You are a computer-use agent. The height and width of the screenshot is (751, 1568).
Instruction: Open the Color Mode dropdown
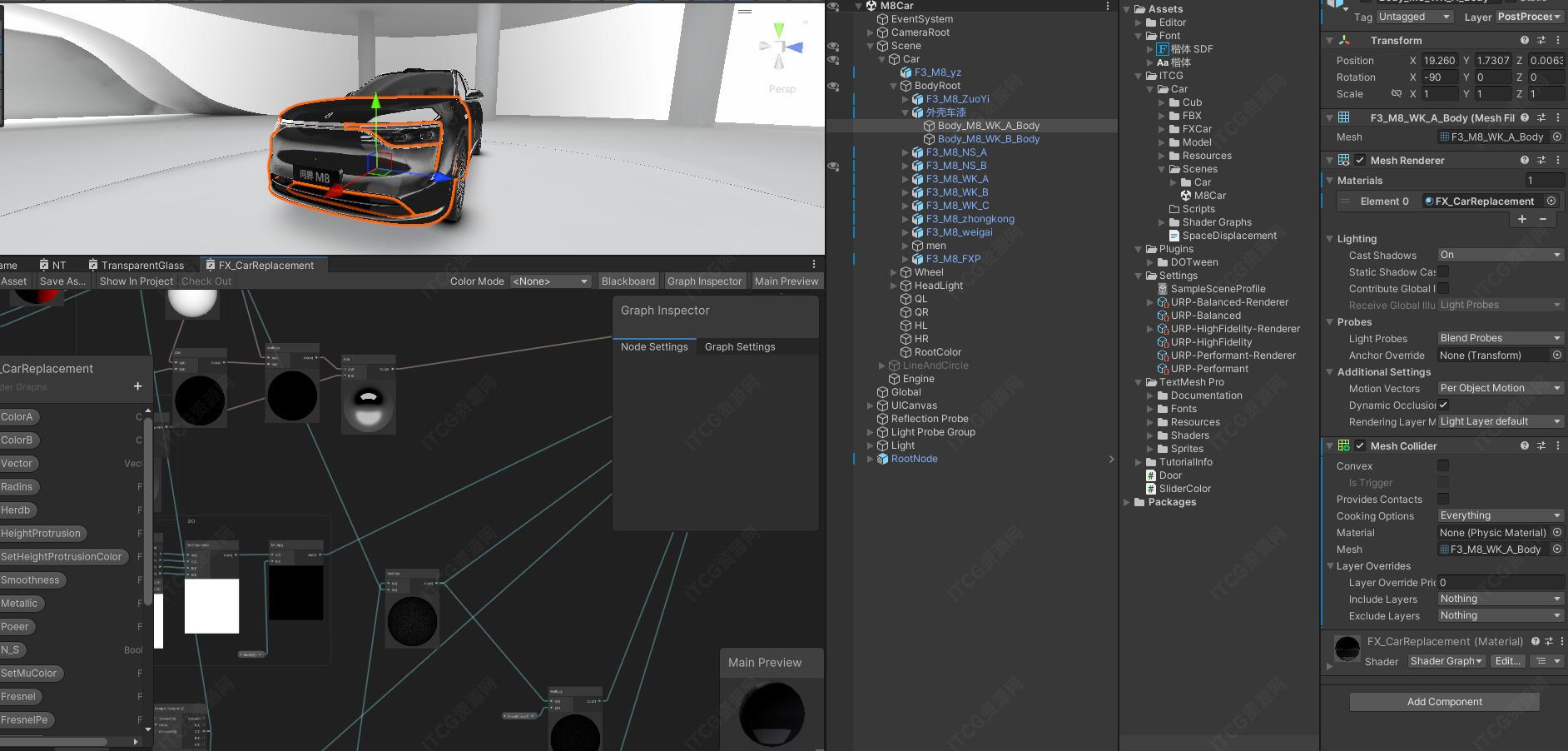pyautogui.click(x=550, y=281)
